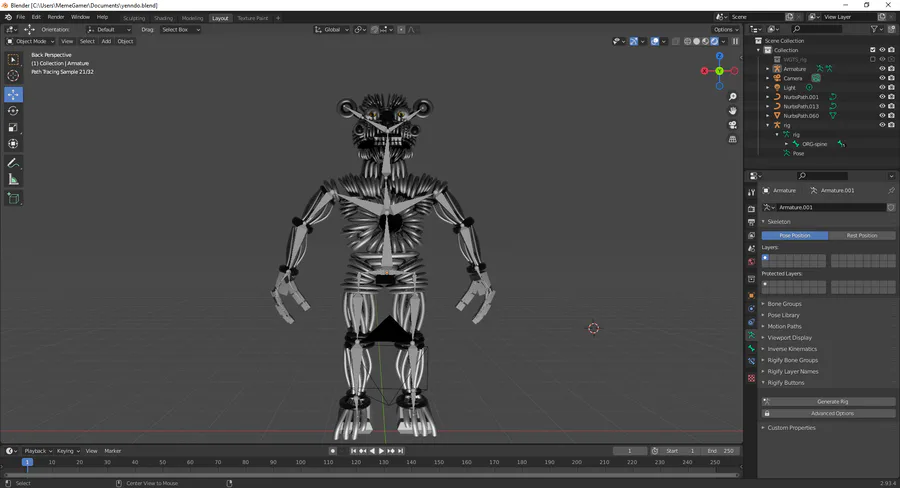Open the Bone properties tab icon

751,348
